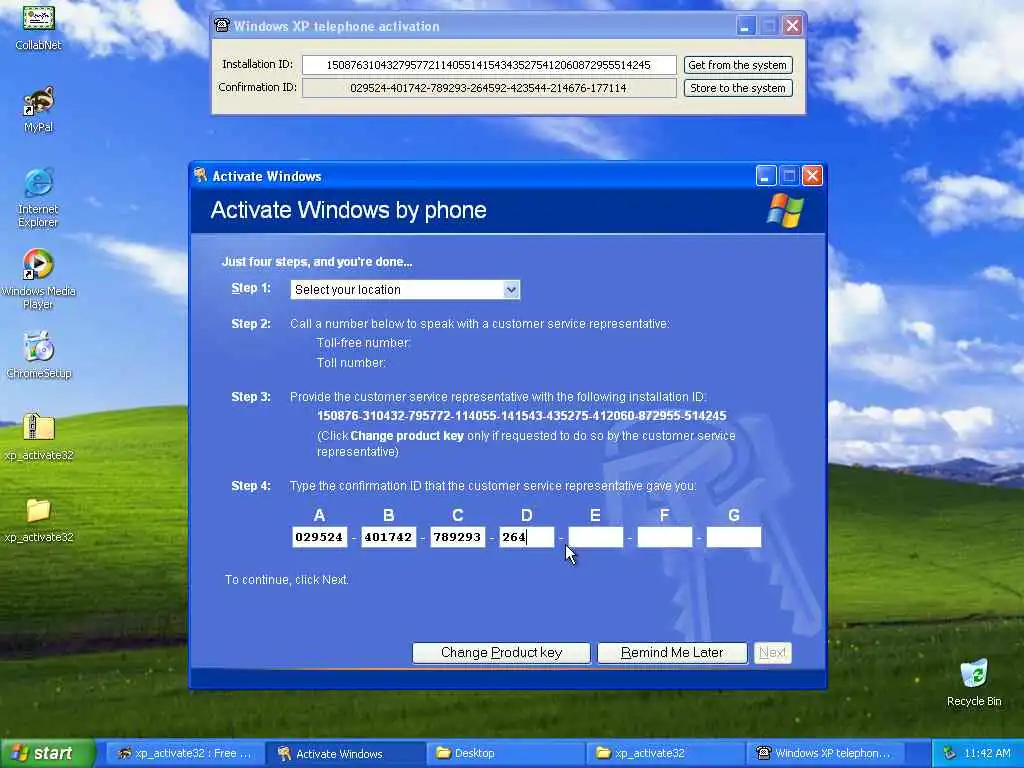This screenshot has height=768, width=1024.
Task: Click confirmation field C with 789293
Action: 458,537
